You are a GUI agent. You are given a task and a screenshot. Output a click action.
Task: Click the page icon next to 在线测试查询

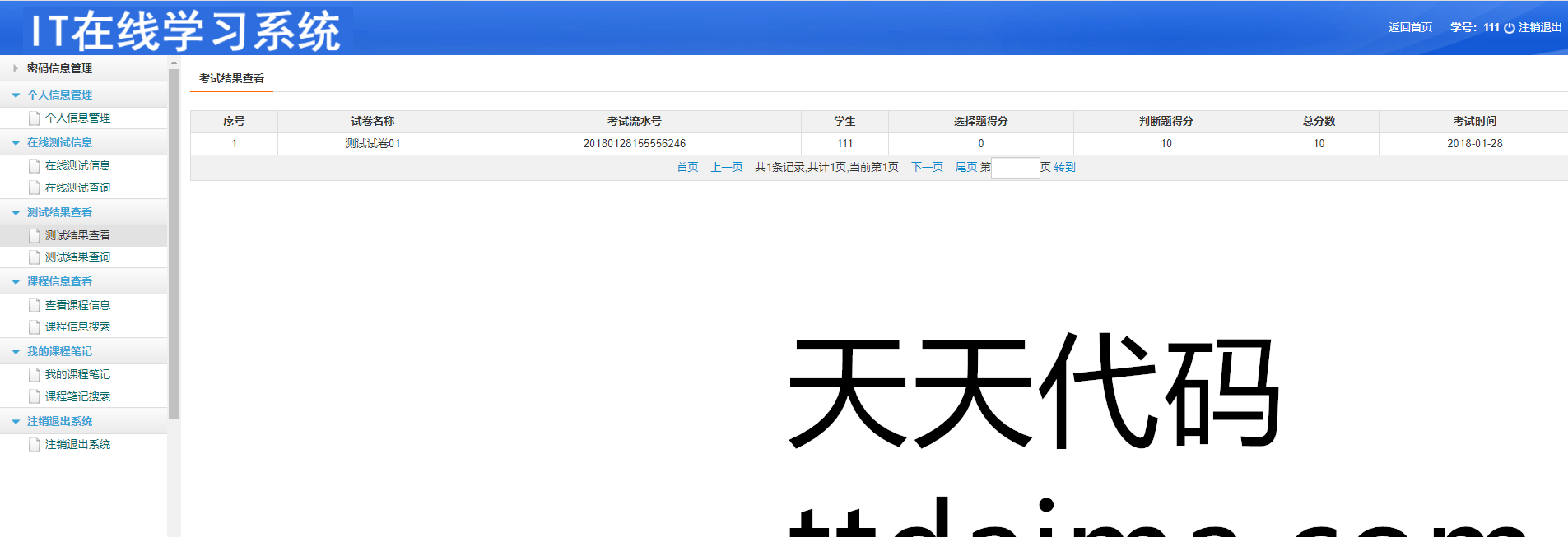click(35, 188)
